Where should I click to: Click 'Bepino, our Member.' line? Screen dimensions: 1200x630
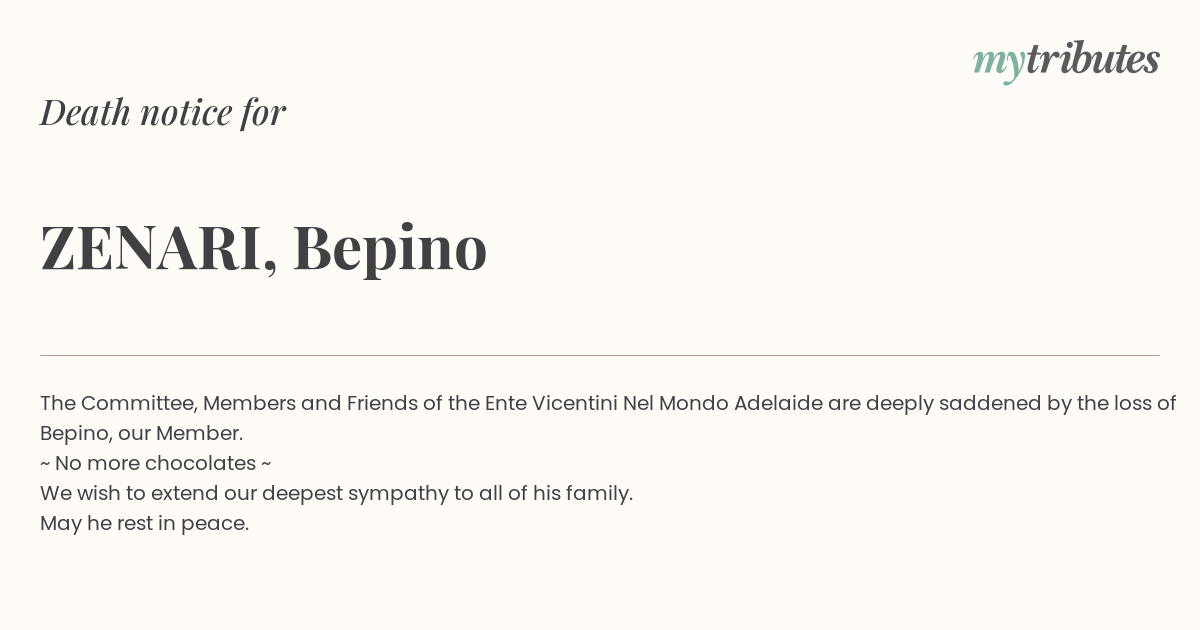[141, 434]
